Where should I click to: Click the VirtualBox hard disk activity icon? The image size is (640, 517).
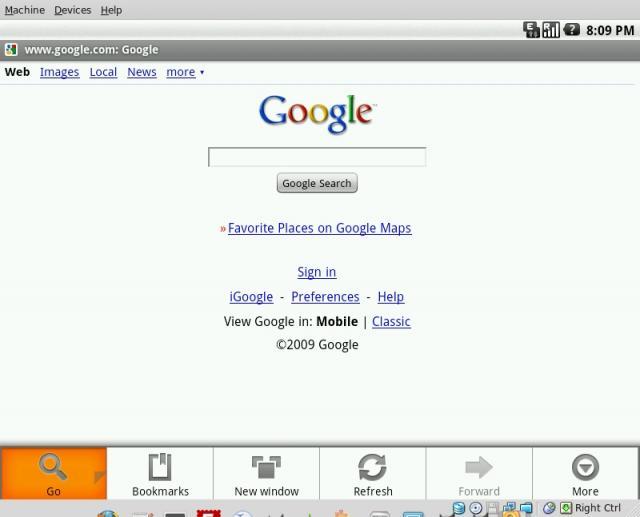click(x=459, y=508)
